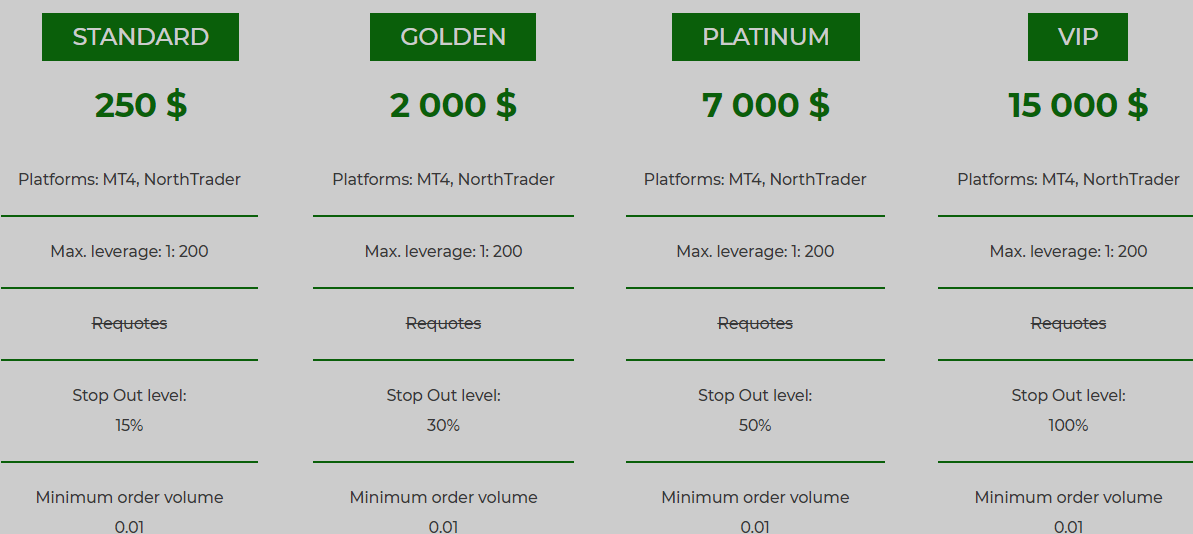The width and height of the screenshot is (1193, 534).
Task: Click the 15% Stop Out level value
Action: click(x=129, y=426)
